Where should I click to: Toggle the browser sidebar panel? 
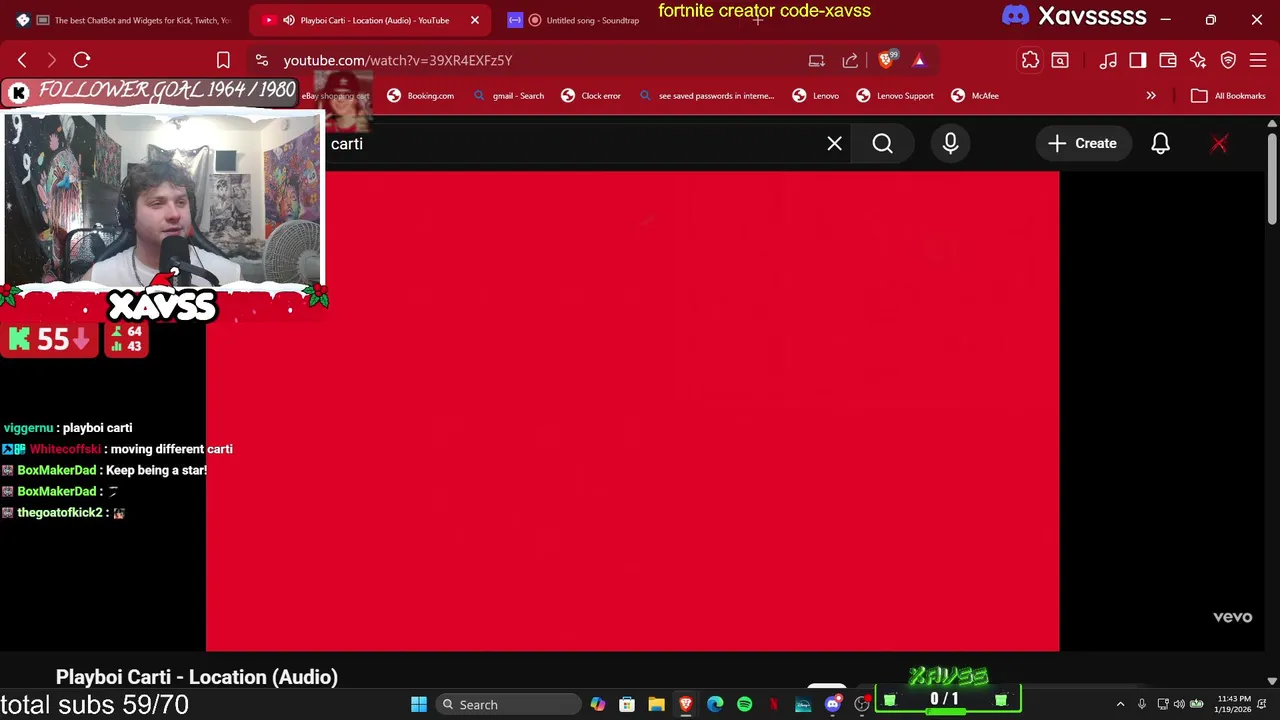[x=1138, y=60]
